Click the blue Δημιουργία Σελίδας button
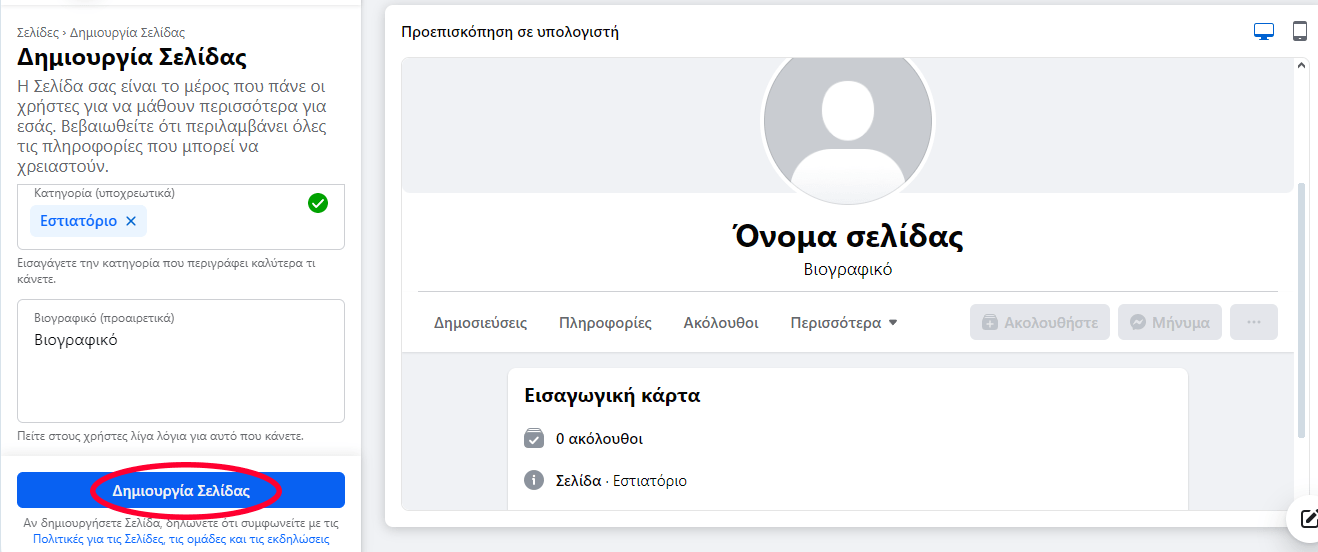 [x=181, y=491]
